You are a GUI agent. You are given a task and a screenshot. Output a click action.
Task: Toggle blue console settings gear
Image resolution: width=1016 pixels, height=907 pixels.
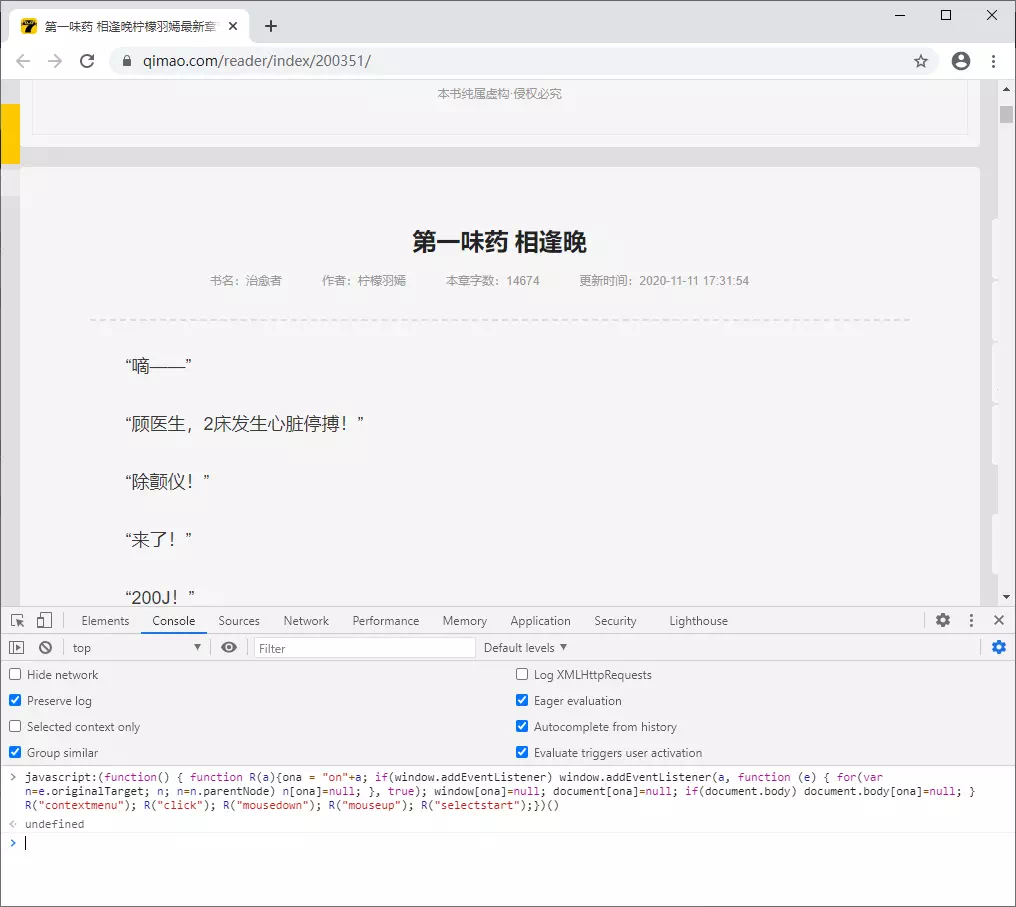tap(999, 647)
